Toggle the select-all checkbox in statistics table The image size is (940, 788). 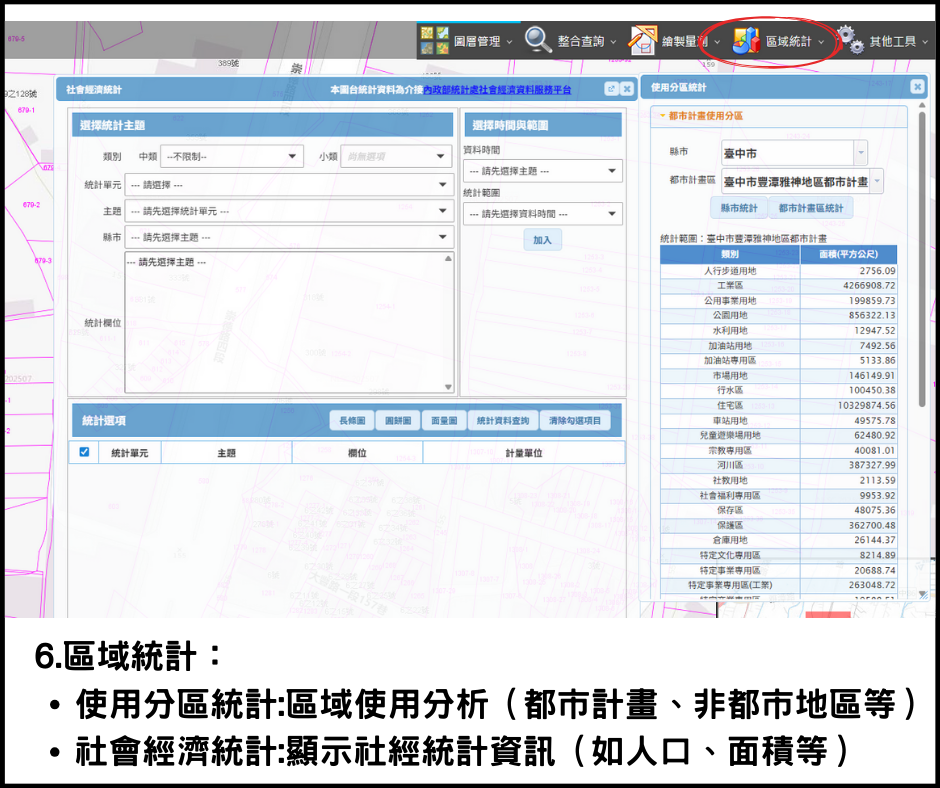tap(84, 452)
